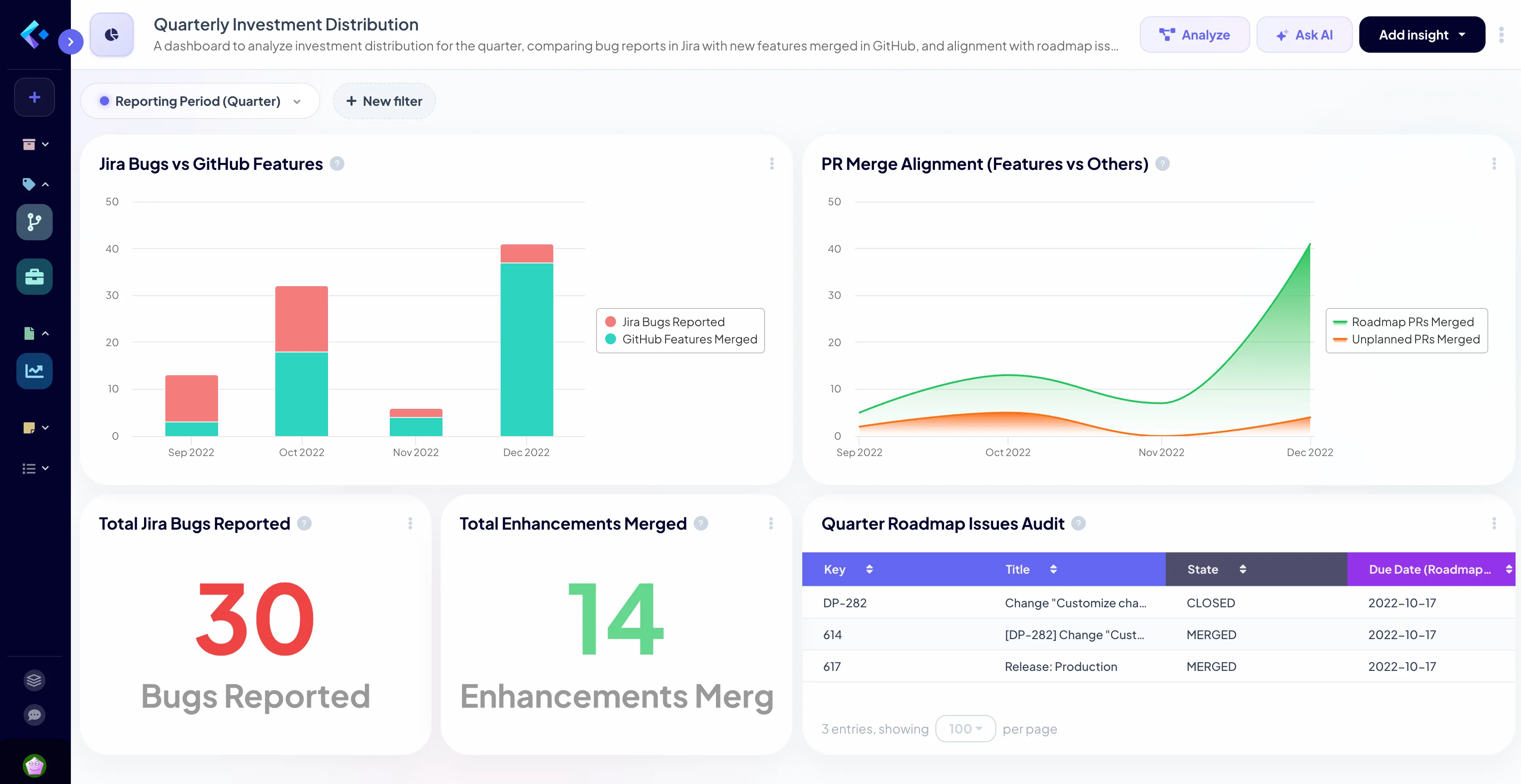The height and width of the screenshot is (784, 1521).
Task: Toggle Jira Bugs Reported legend entry
Action: (665, 322)
